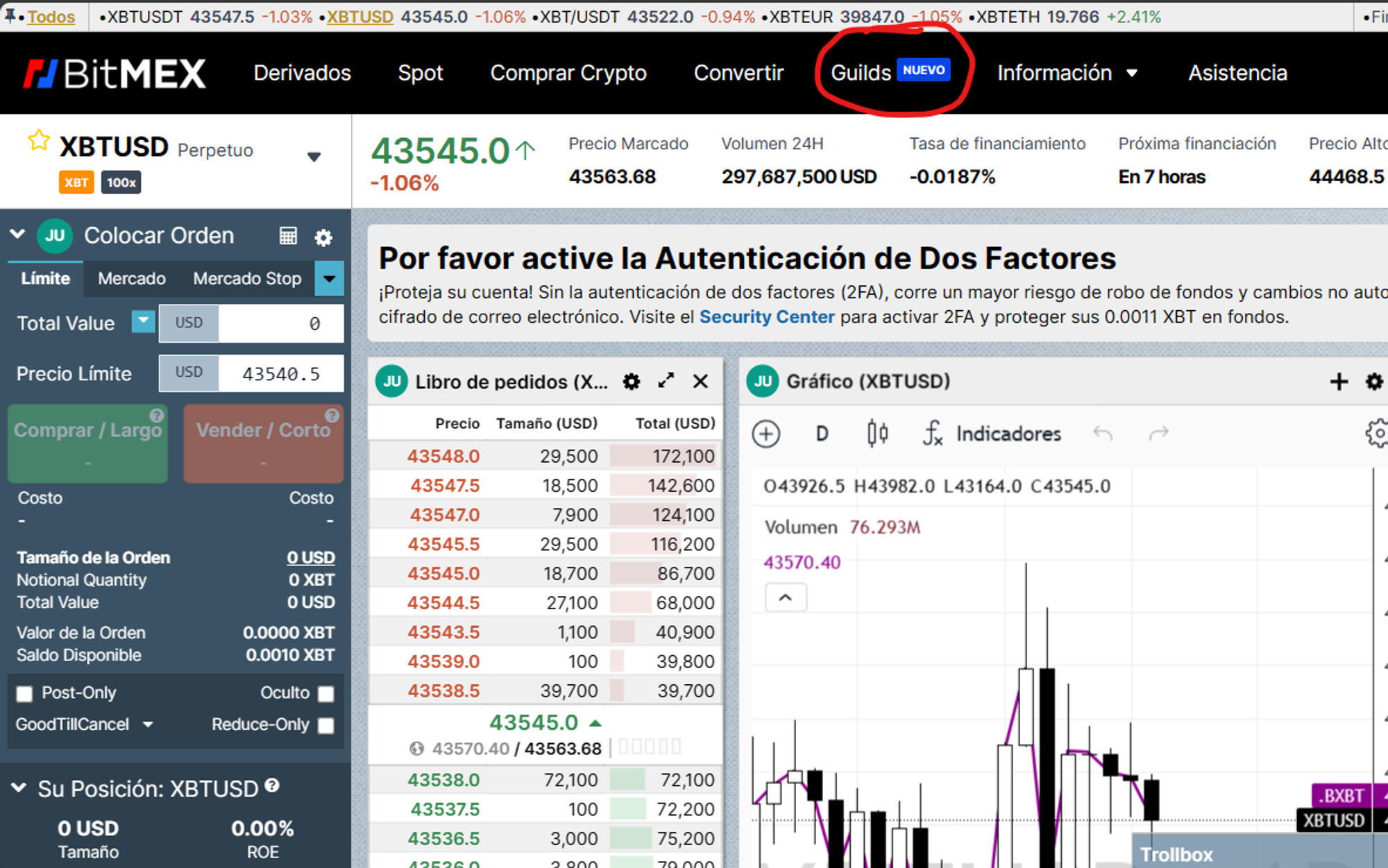Click Comprar / Largo help icon
The image size is (1388, 868).
click(157, 416)
